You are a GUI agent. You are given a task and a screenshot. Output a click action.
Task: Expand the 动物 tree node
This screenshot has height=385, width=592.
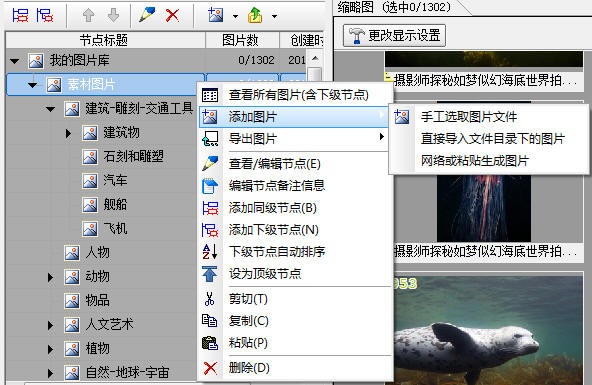(x=50, y=277)
